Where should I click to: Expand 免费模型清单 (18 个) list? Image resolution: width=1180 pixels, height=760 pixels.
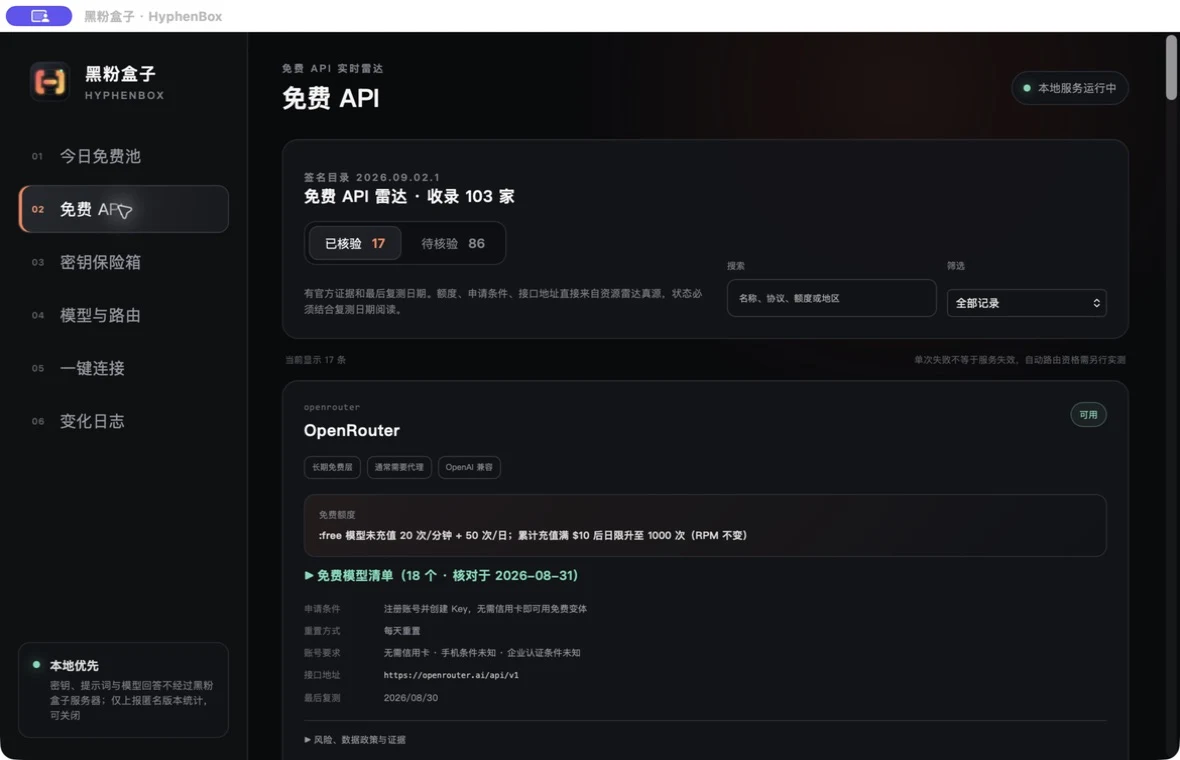tap(441, 575)
